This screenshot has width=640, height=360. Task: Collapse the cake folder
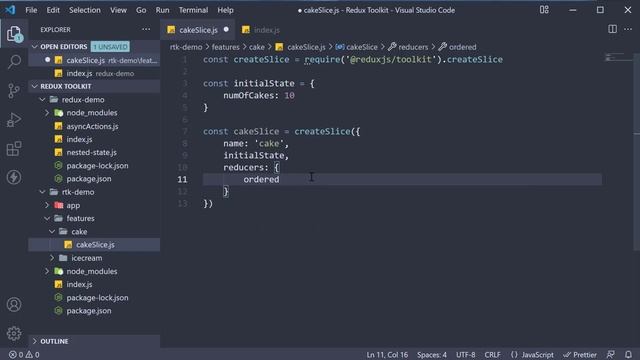click(x=52, y=231)
